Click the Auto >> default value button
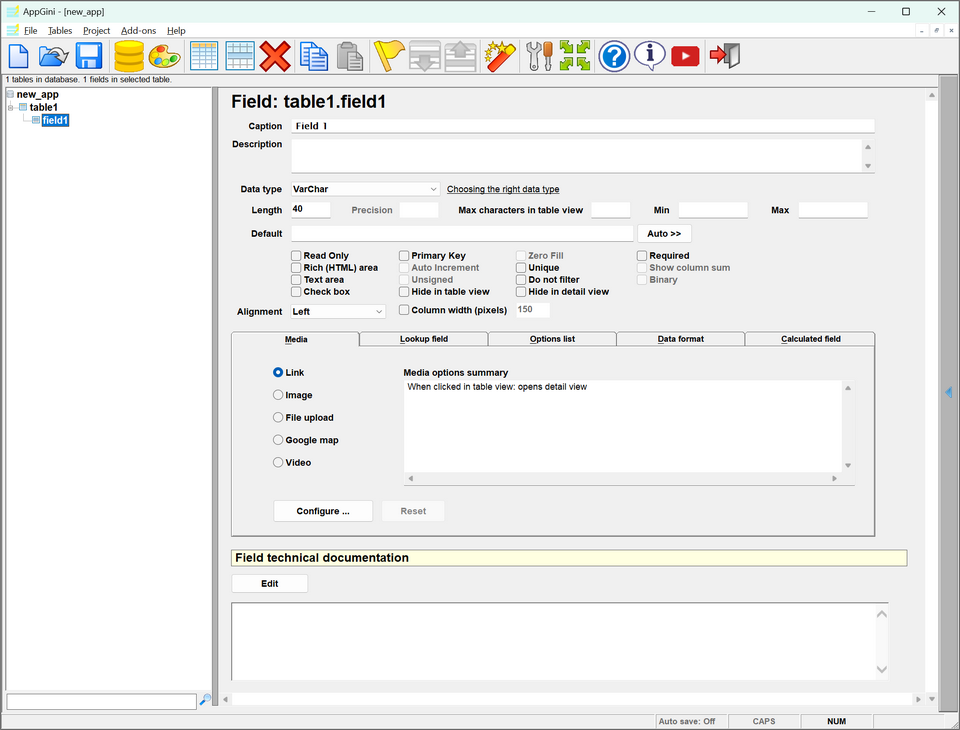 click(664, 233)
